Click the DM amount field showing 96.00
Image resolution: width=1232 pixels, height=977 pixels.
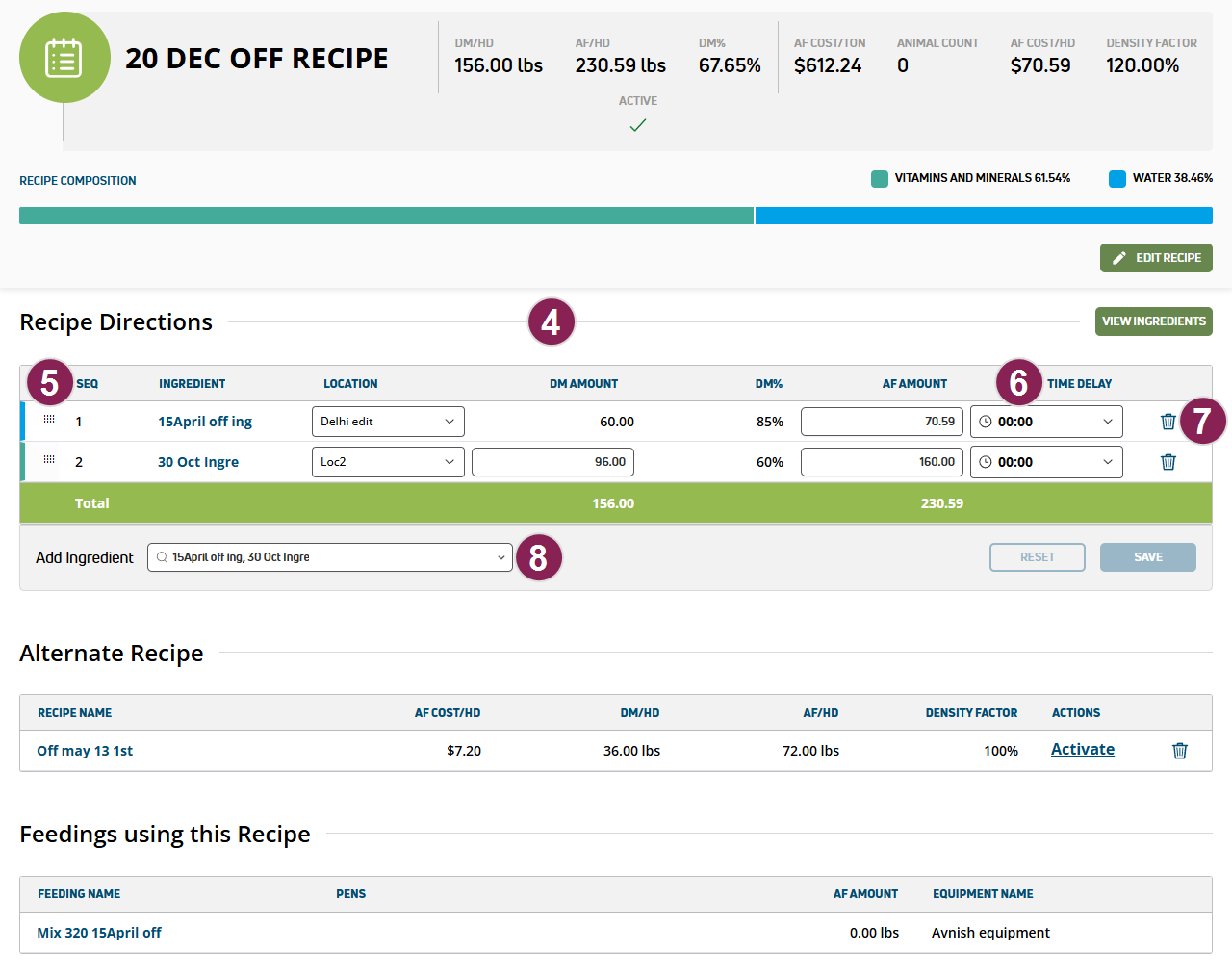click(x=552, y=462)
